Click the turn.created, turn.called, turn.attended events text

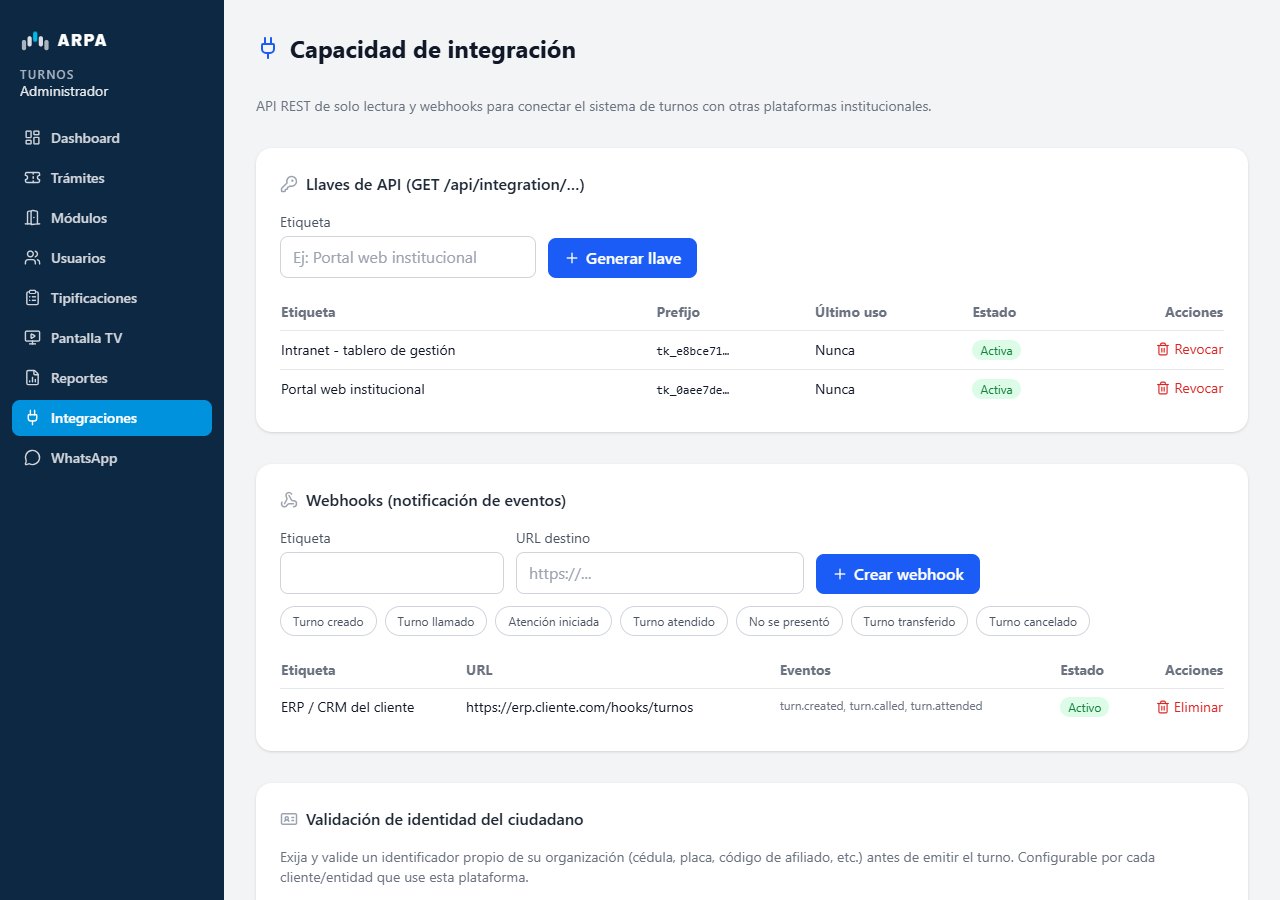pyautogui.click(x=881, y=706)
